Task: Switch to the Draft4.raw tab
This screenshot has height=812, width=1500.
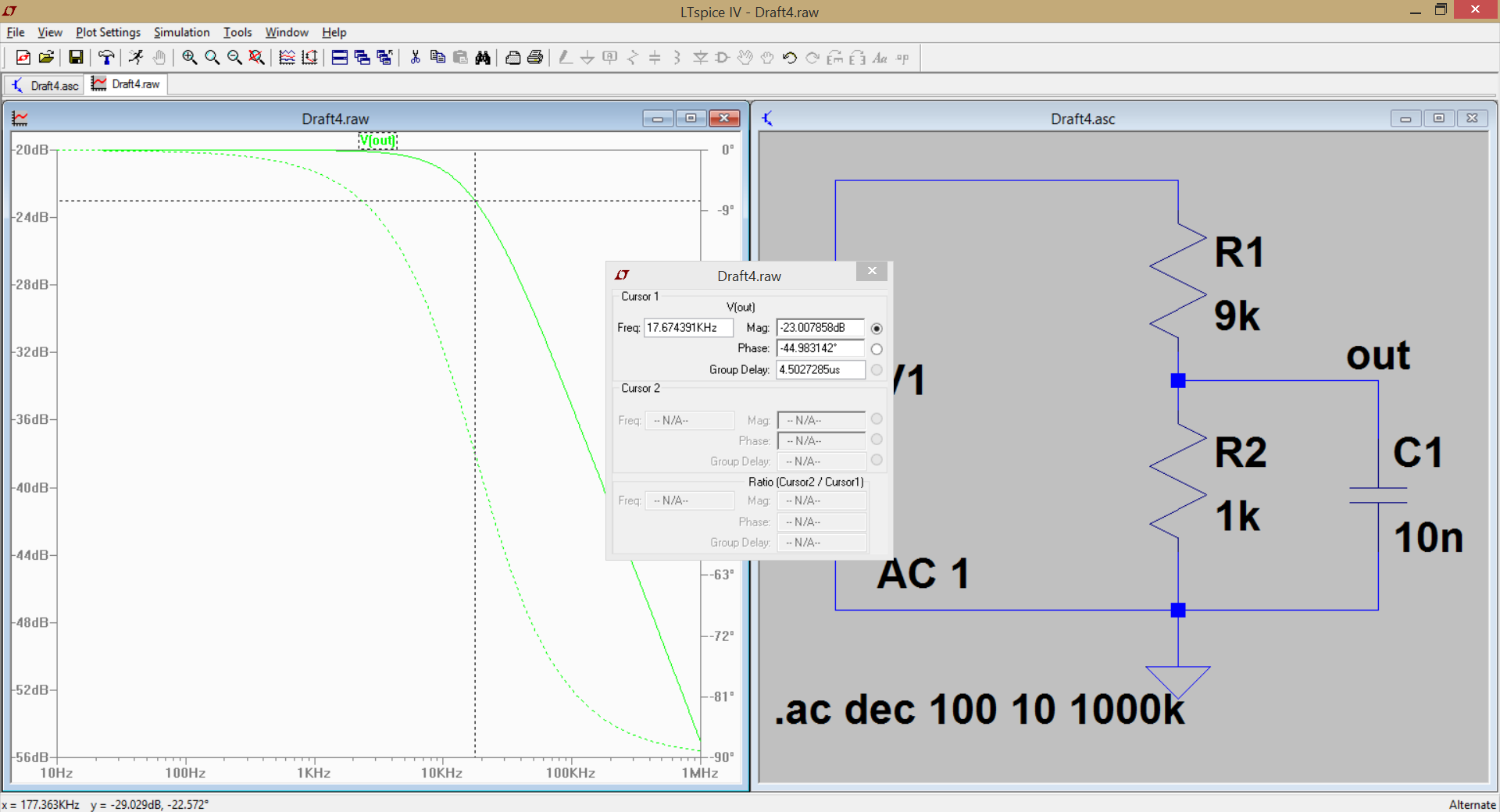Action: click(127, 84)
